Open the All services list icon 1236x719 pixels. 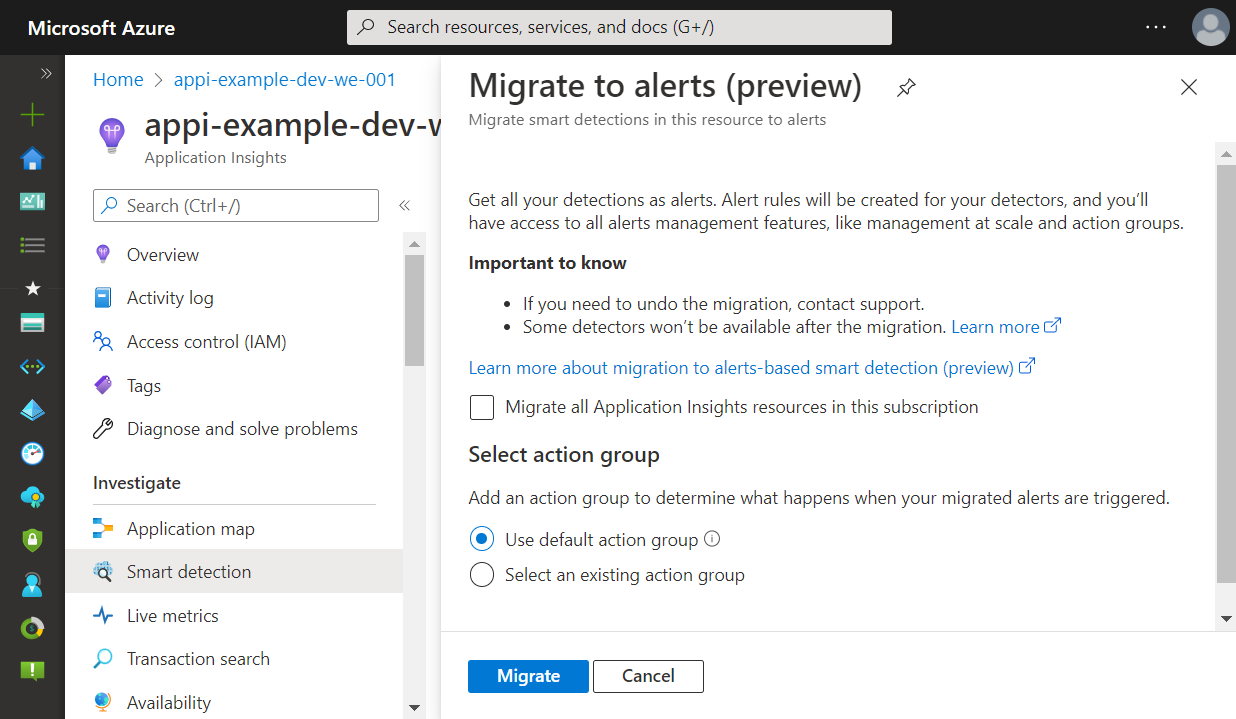(32, 245)
